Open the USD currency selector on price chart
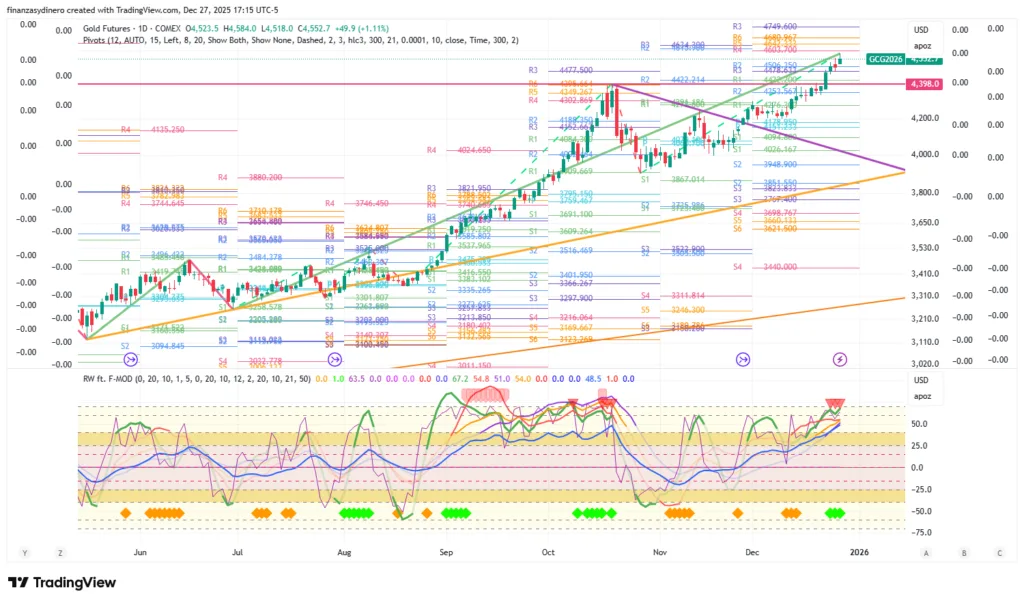1024x603 pixels. pos(922,29)
